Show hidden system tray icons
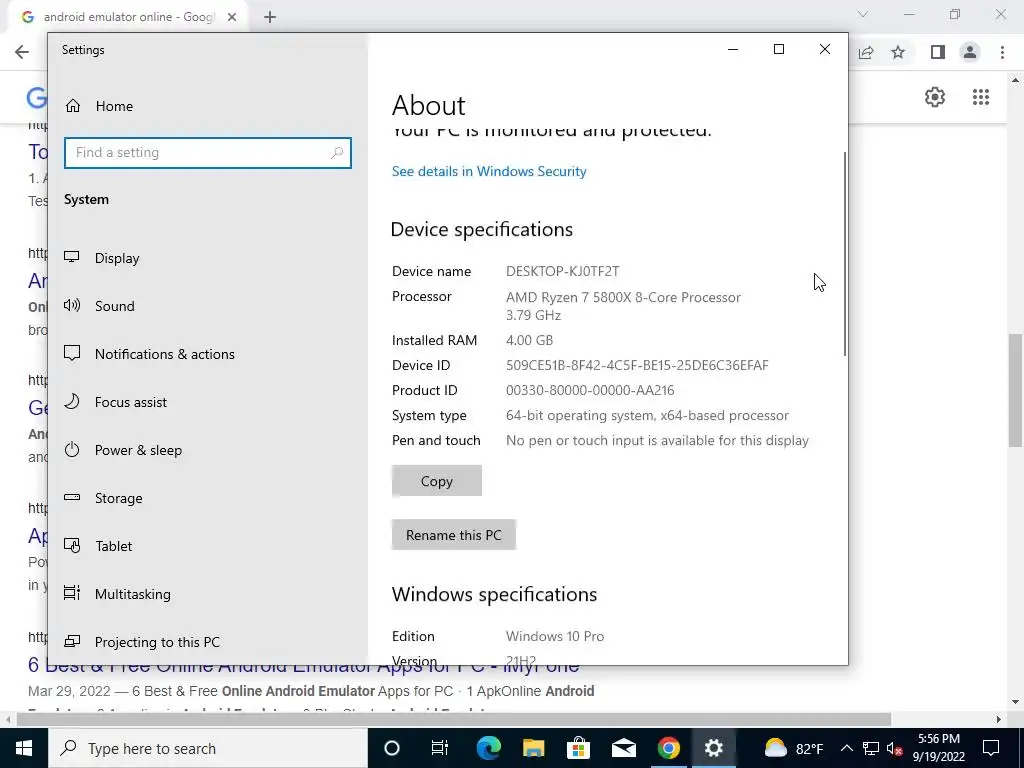Image resolution: width=1024 pixels, height=768 pixels. coord(846,748)
